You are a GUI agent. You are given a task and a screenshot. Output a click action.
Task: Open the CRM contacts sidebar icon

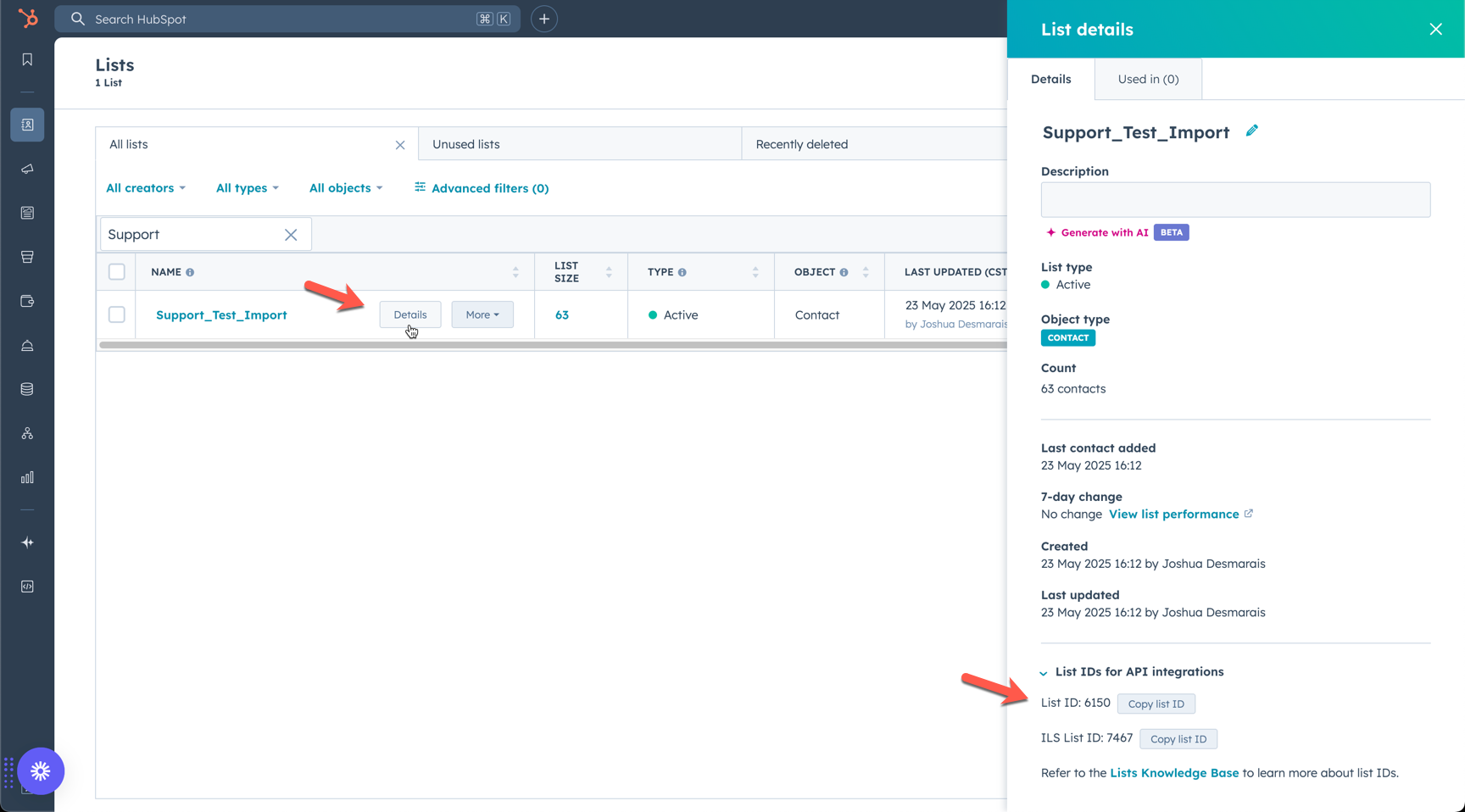click(27, 125)
